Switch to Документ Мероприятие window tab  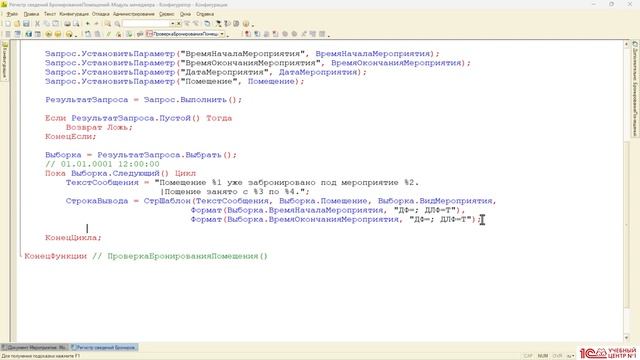click(x=34, y=347)
